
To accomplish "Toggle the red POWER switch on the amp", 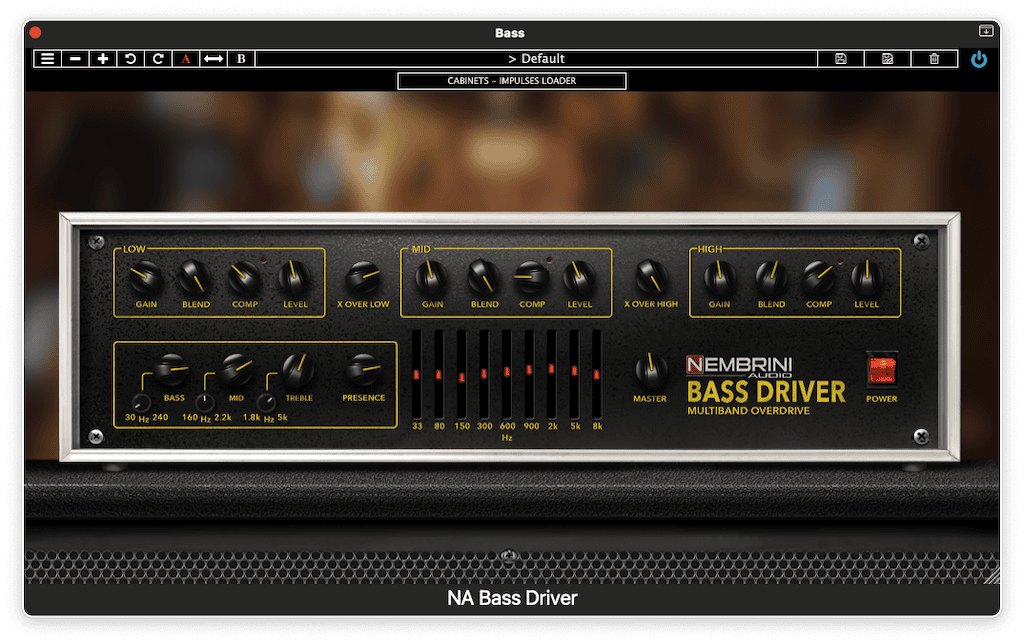I will pyautogui.click(x=882, y=370).
